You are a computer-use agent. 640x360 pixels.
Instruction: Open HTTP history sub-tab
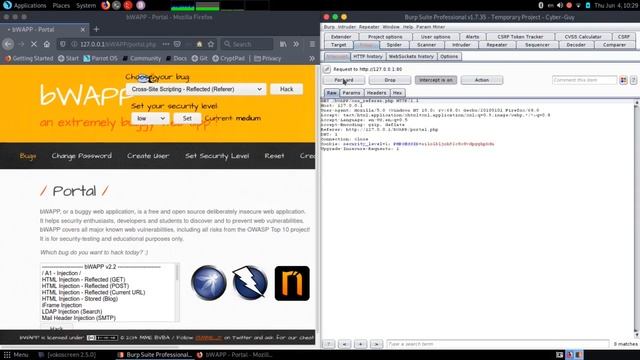pyautogui.click(x=368, y=56)
